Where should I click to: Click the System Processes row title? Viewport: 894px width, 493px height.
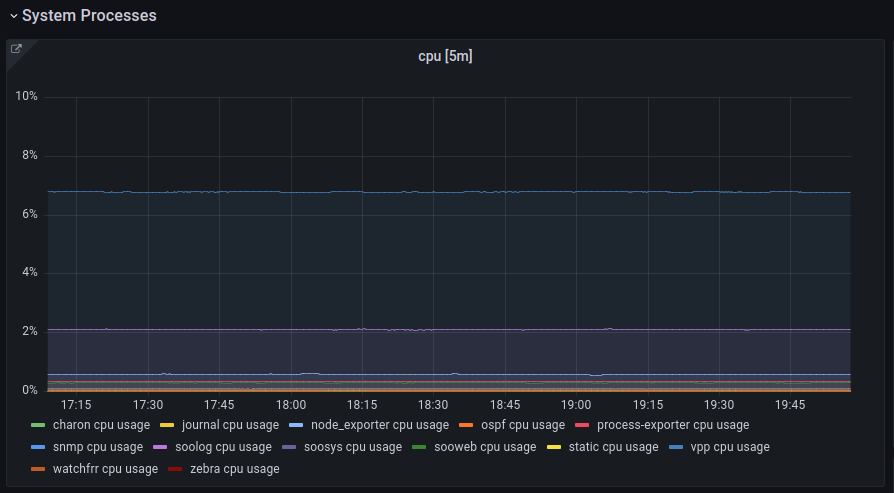point(89,16)
